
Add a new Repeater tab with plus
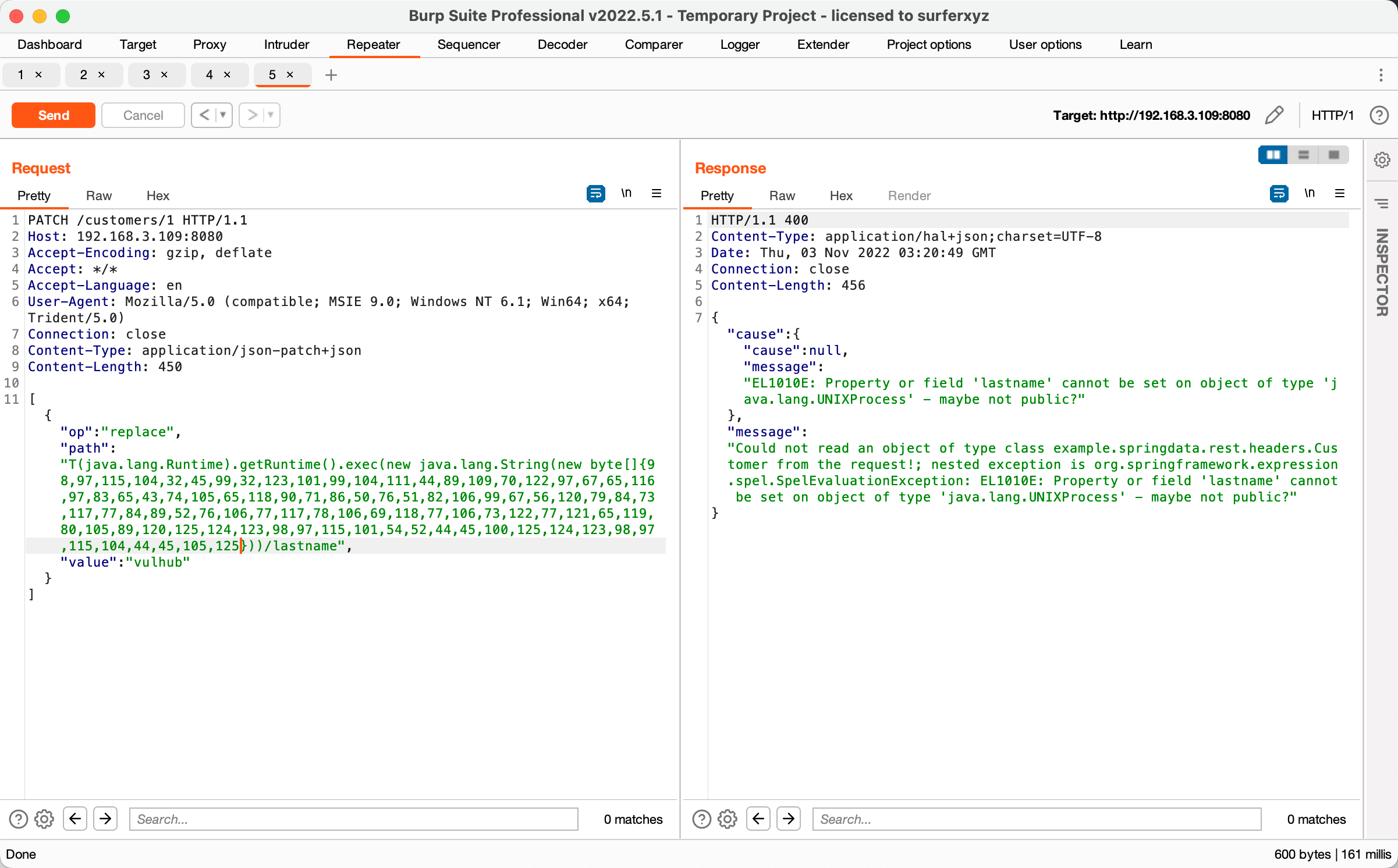pyautogui.click(x=331, y=75)
